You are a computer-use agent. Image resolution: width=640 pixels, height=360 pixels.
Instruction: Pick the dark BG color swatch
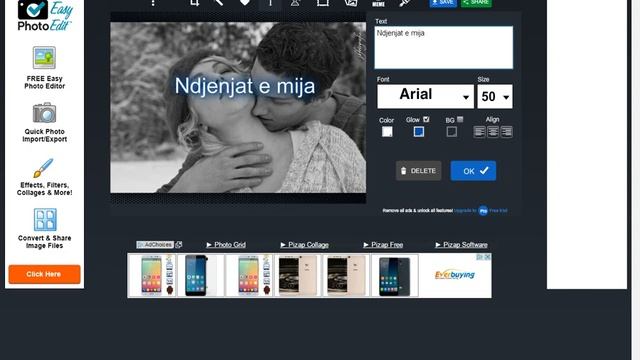coord(451,132)
